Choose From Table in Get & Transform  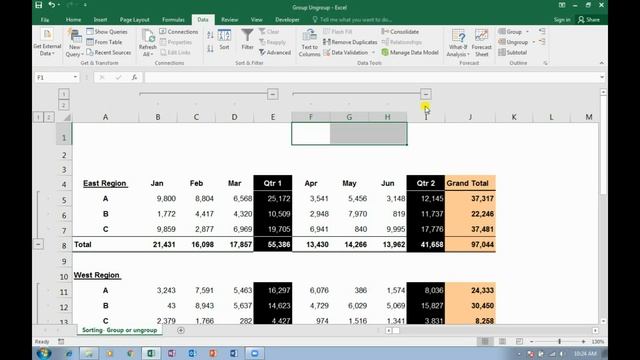[104, 42]
